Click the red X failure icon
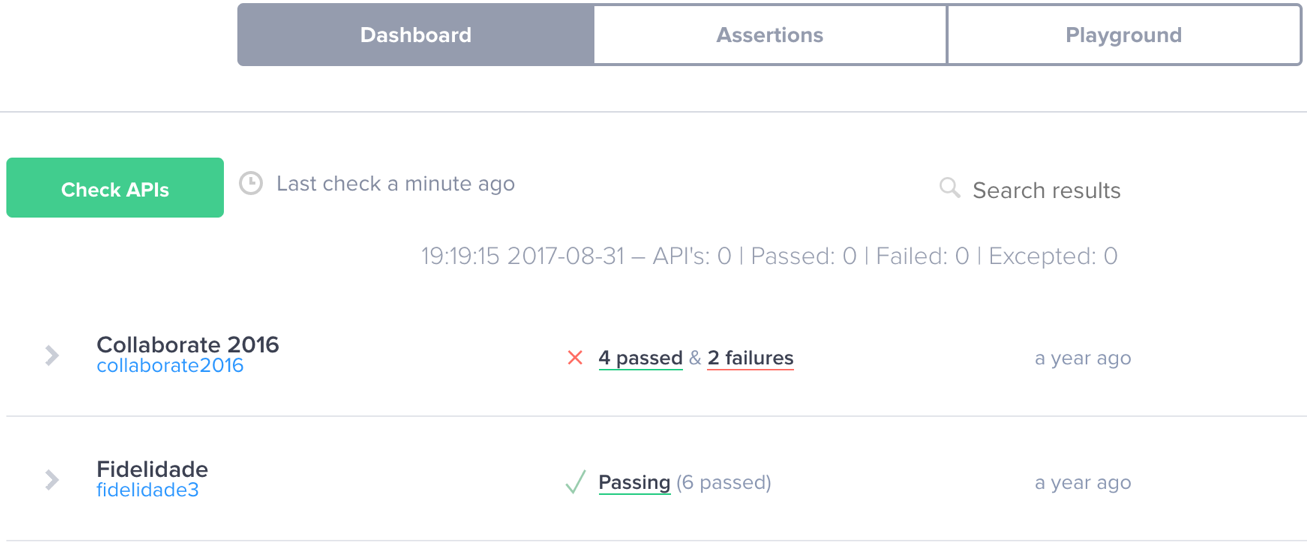This screenshot has height=547, width=1307. [575, 358]
